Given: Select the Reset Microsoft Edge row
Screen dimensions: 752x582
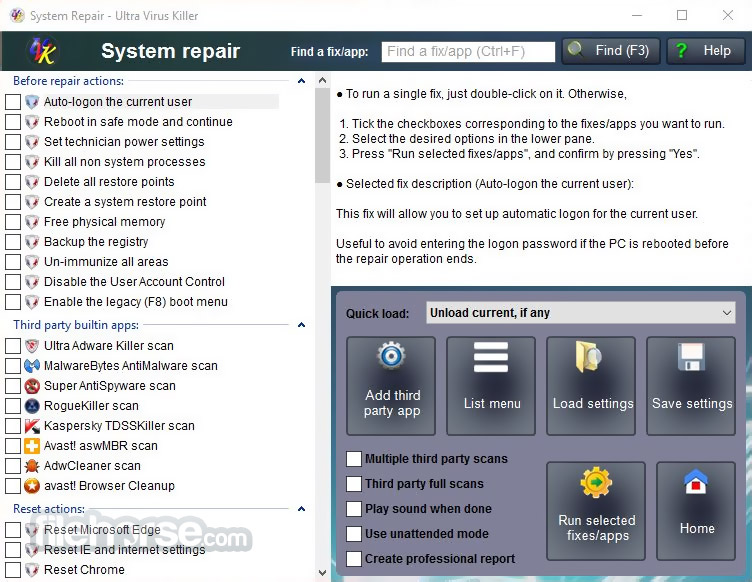Looking at the screenshot, I should click(102, 530).
